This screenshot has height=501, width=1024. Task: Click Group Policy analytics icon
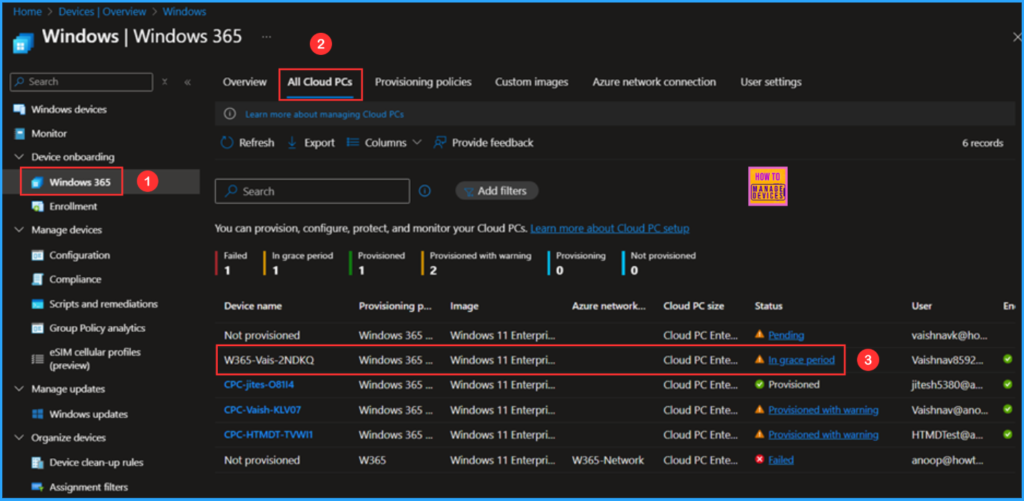[37, 328]
